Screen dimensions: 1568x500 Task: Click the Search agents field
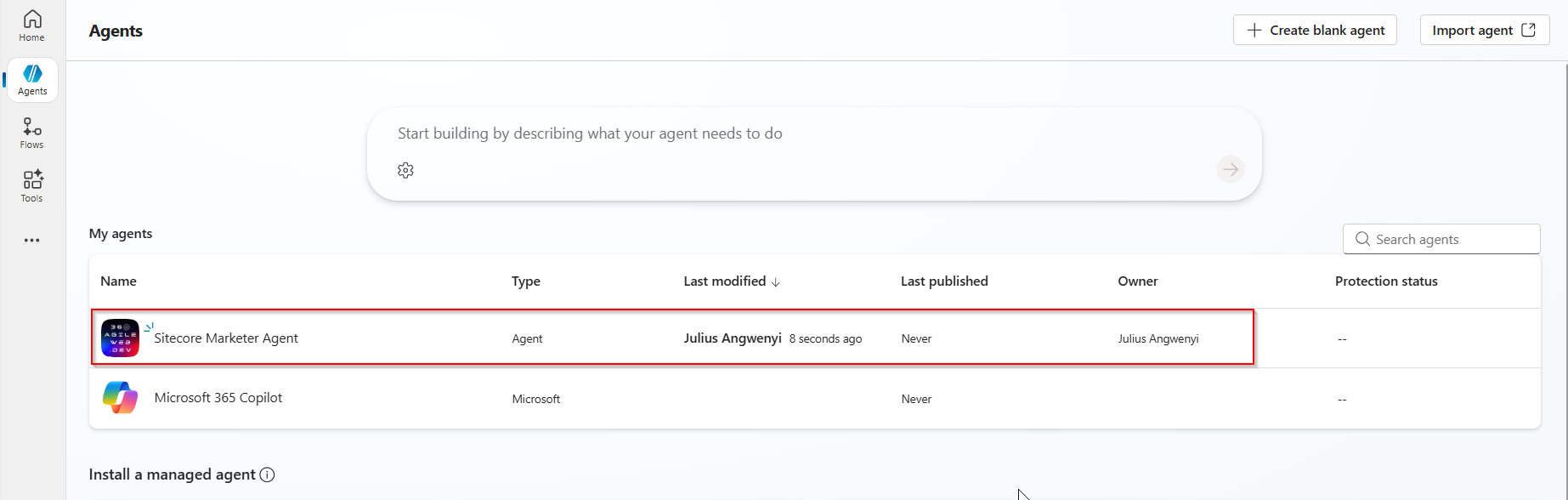tap(1441, 239)
